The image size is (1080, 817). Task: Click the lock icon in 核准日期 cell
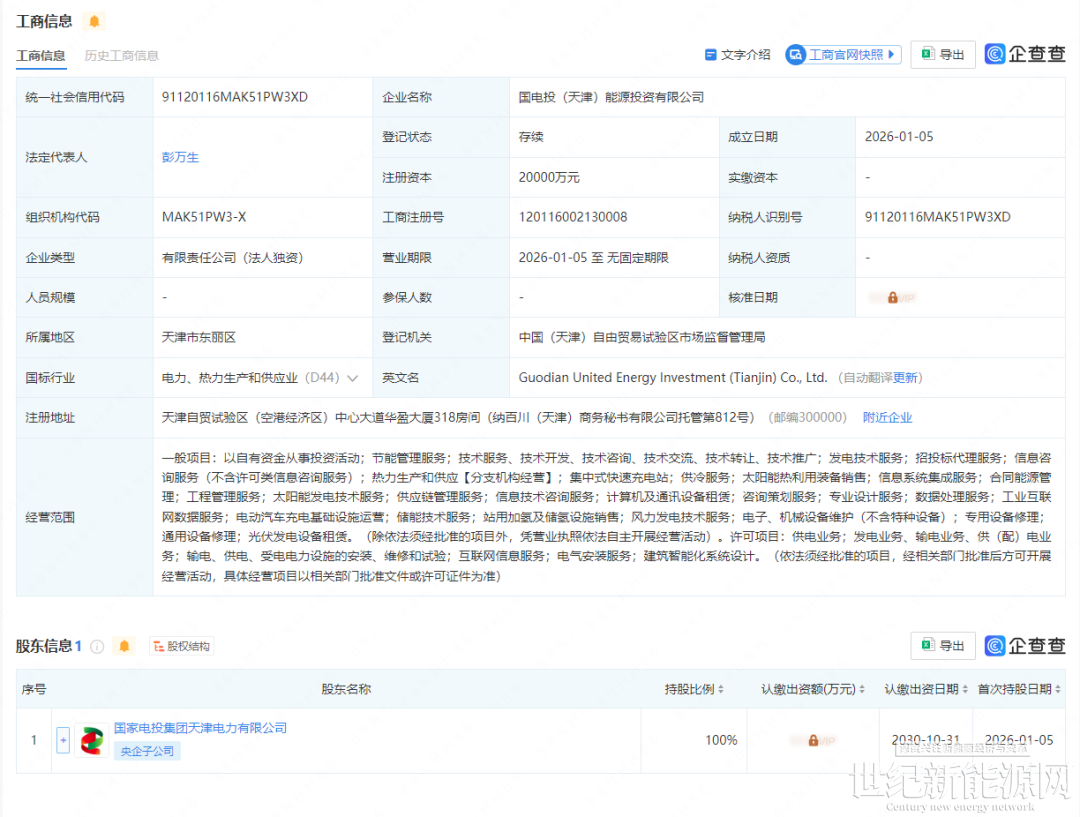coord(892,298)
